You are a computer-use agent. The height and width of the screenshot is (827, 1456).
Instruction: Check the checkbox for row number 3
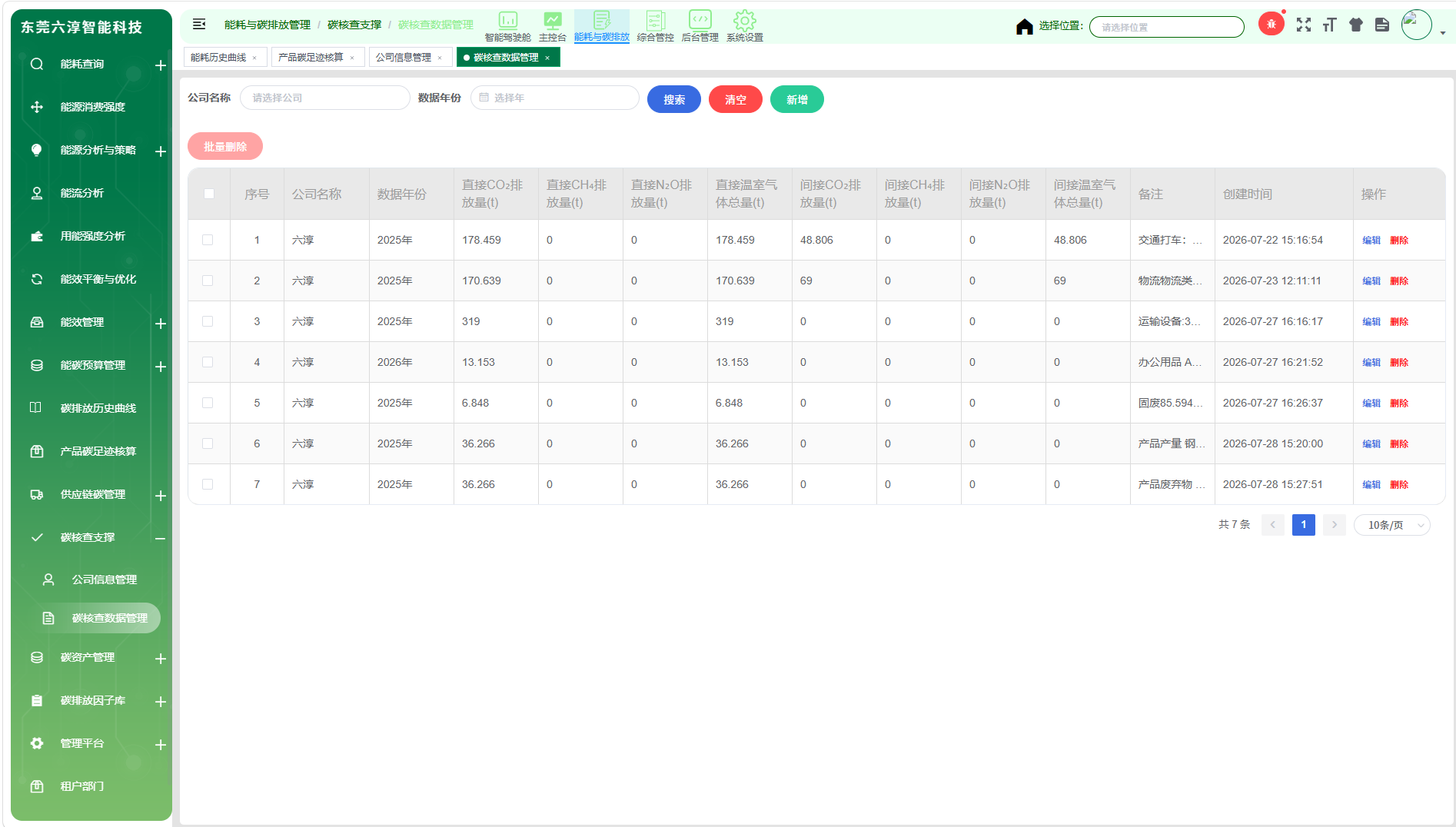[x=208, y=321]
